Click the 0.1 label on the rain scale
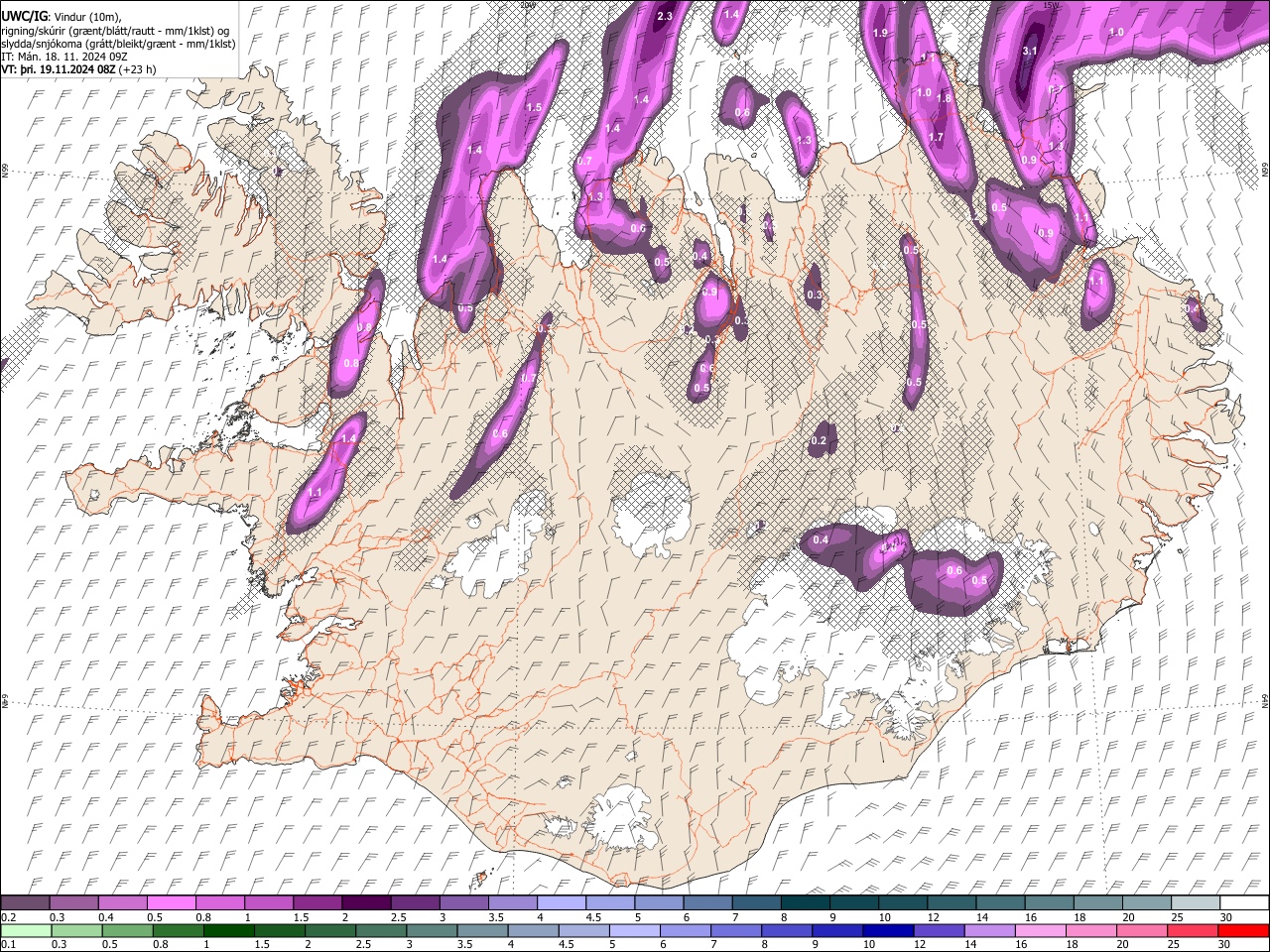1270x952 pixels. point(9,944)
